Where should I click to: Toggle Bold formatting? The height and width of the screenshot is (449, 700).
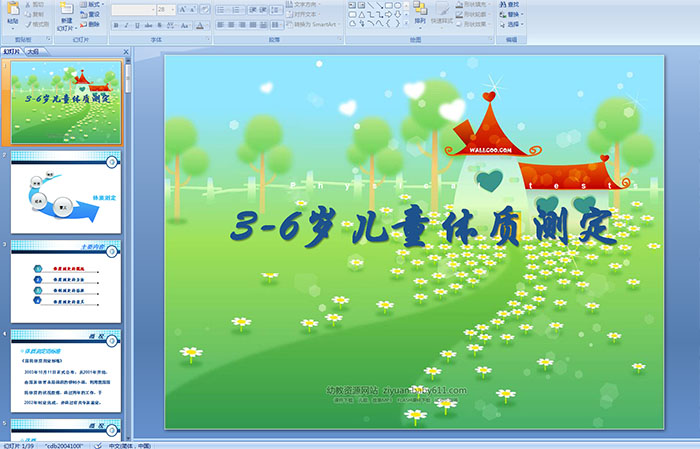116,25
